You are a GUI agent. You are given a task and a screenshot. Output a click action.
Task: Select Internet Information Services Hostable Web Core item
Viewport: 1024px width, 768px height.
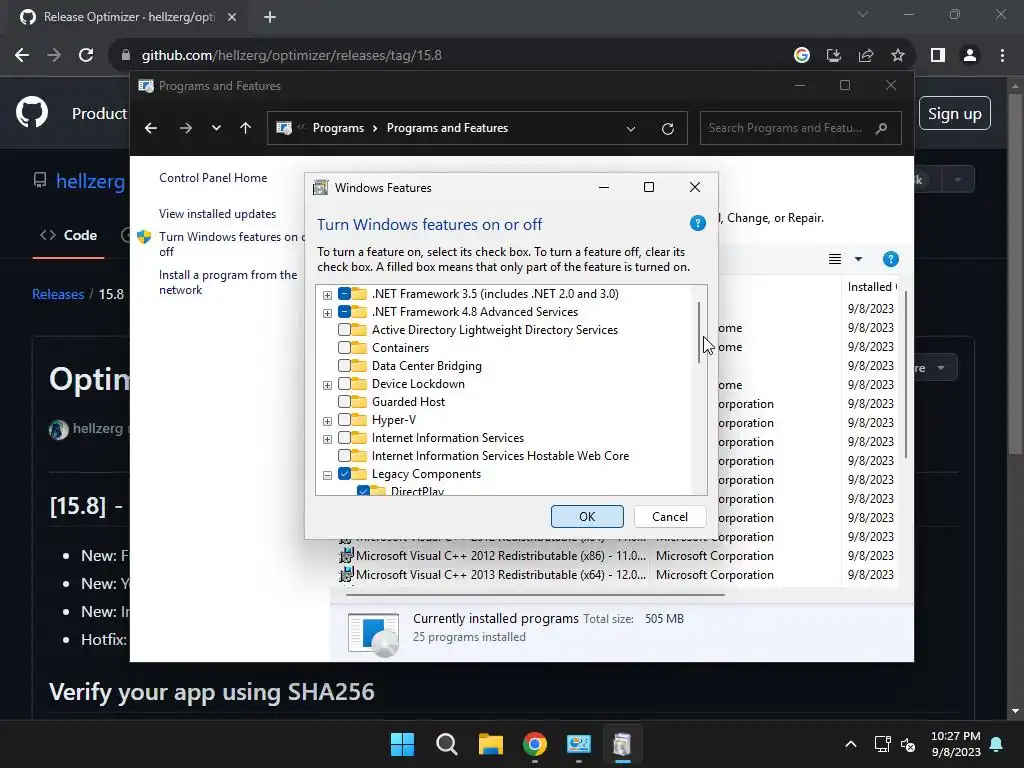(500, 456)
